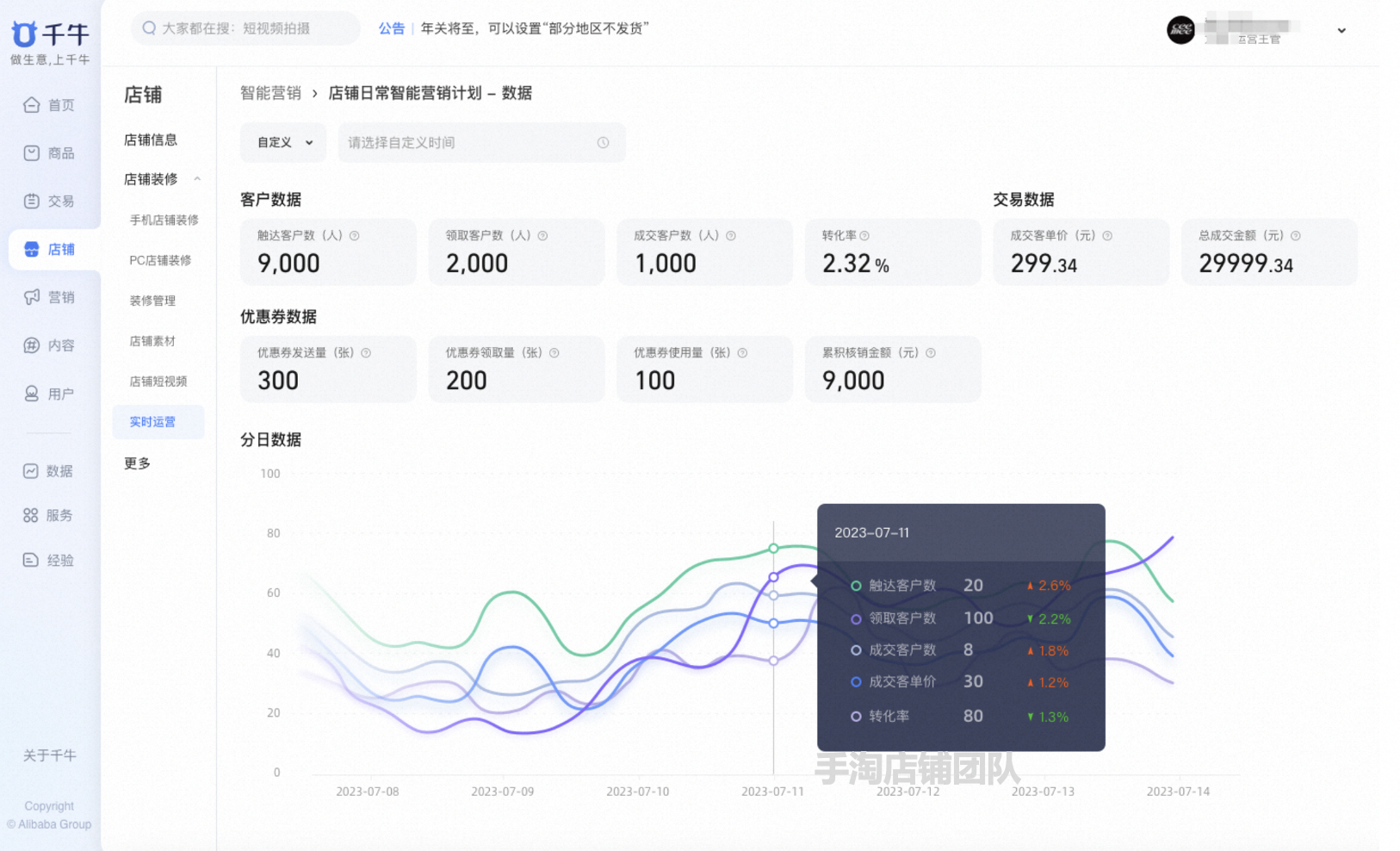
Task: Click info icon beside 优惠券发送量
Action: tap(366, 353)
